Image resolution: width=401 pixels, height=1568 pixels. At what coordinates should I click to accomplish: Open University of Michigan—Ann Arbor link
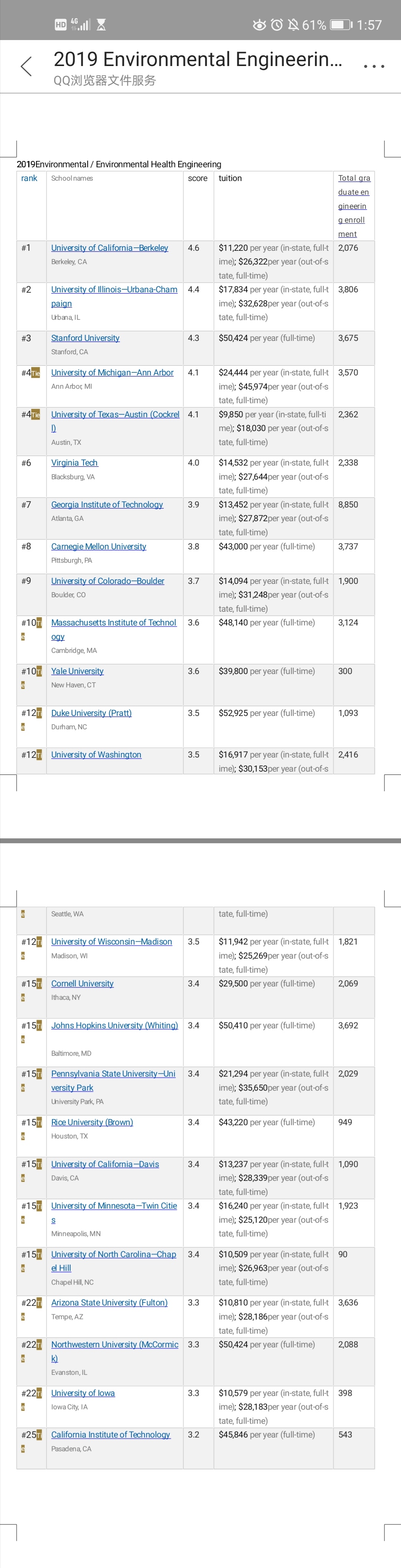[112, 372]
